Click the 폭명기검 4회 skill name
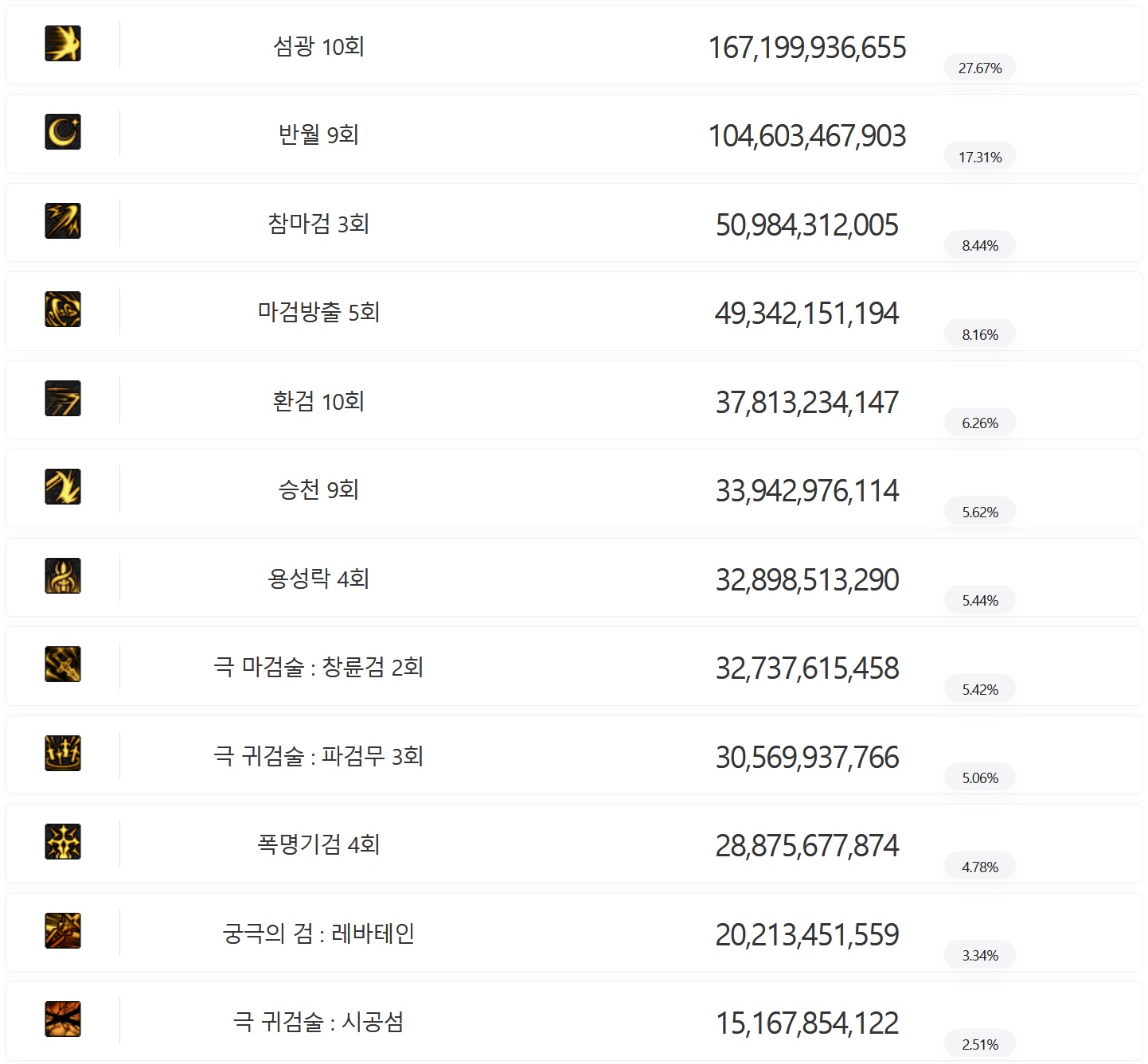1148x1064 pixels. coord(318,844)
